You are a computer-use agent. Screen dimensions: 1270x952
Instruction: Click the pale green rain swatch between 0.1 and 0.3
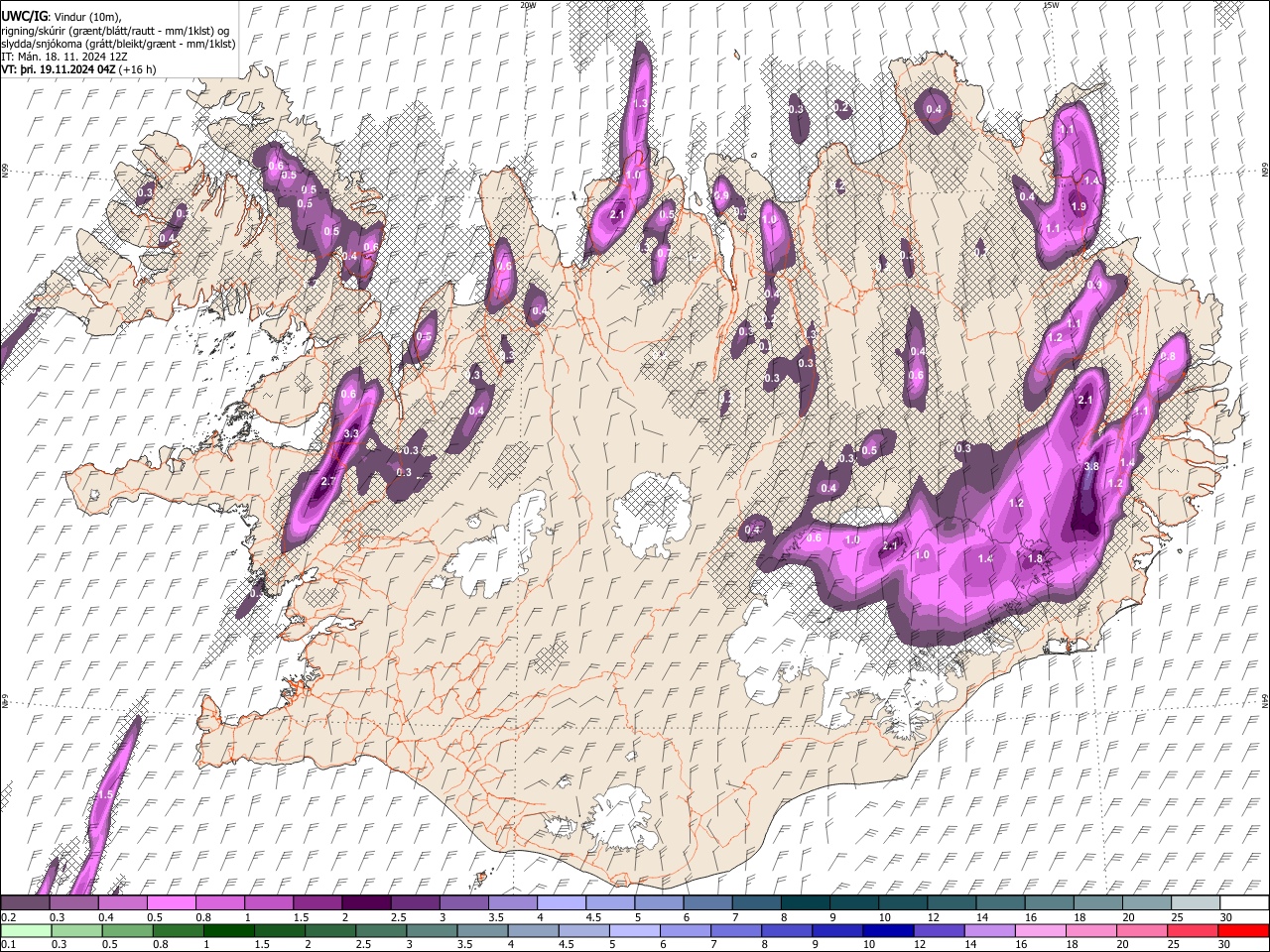(25, 930)
